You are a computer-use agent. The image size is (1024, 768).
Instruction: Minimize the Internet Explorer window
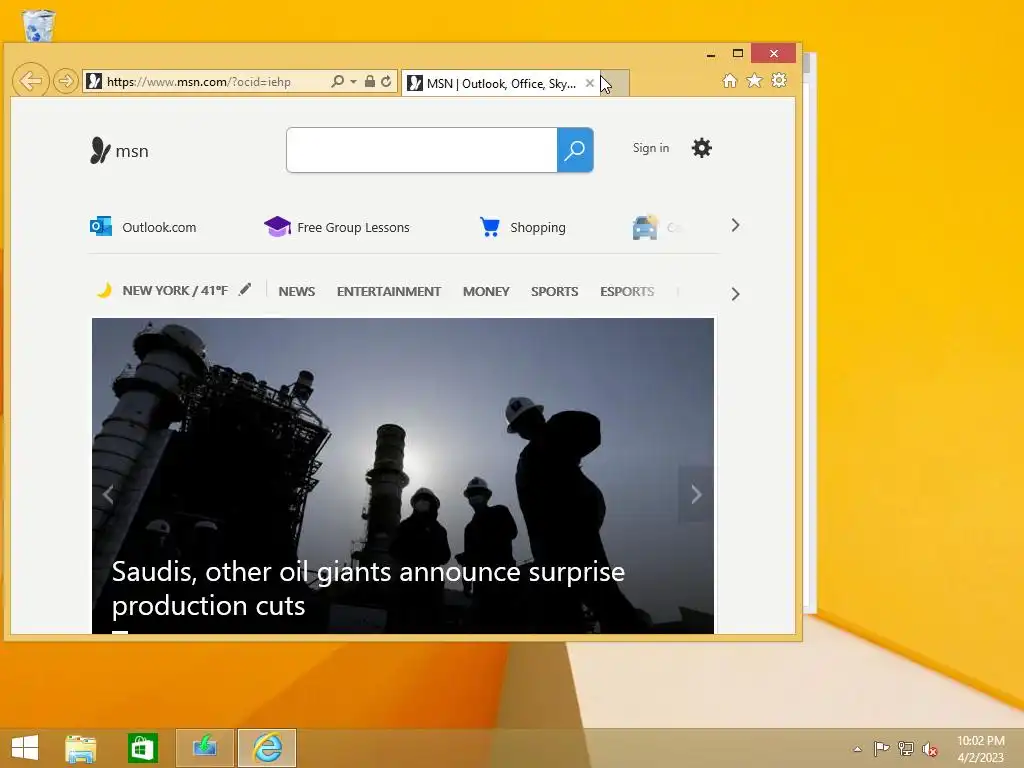tap(711, 54)
